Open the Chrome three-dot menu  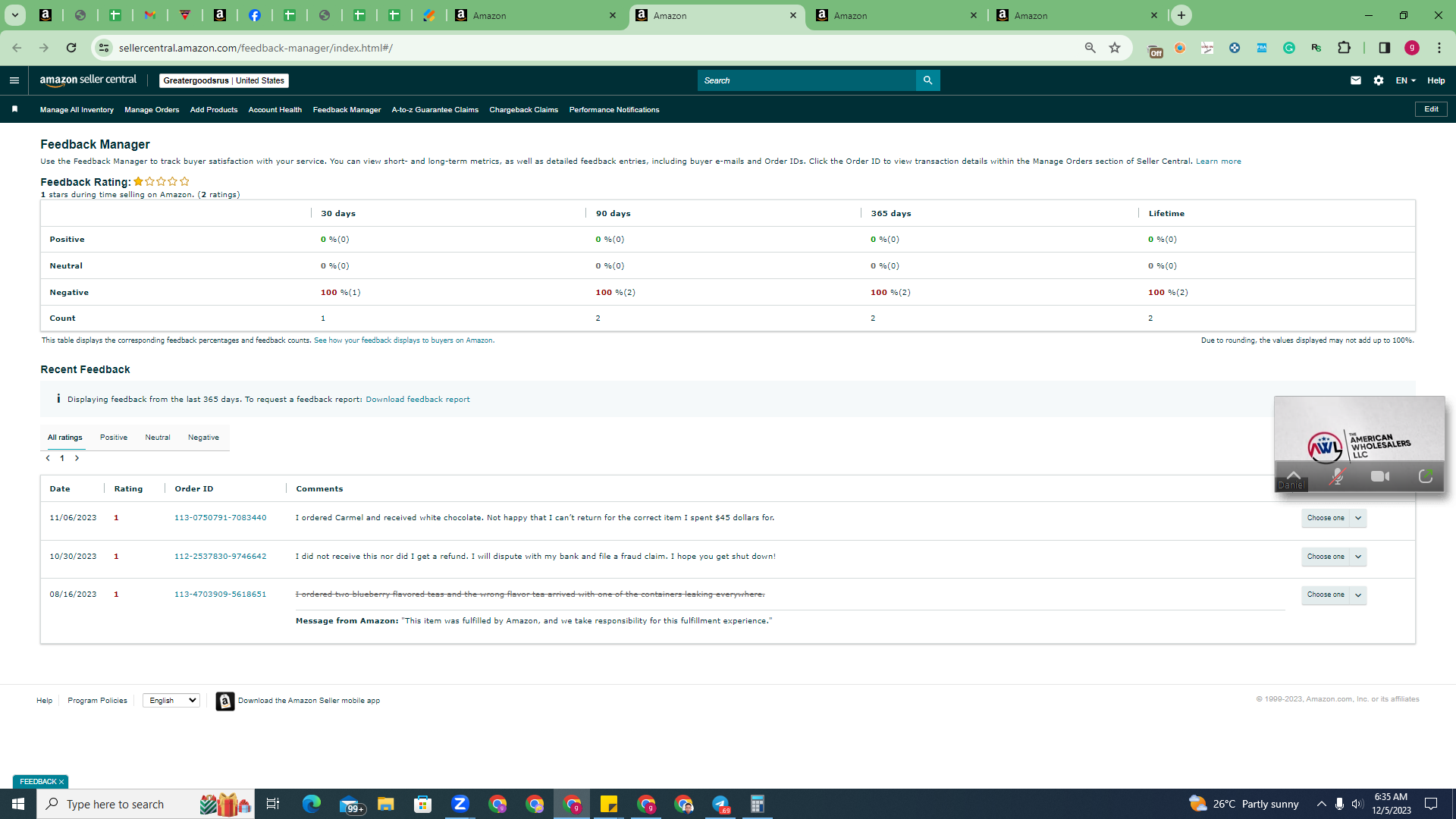tap(1439, 48)
